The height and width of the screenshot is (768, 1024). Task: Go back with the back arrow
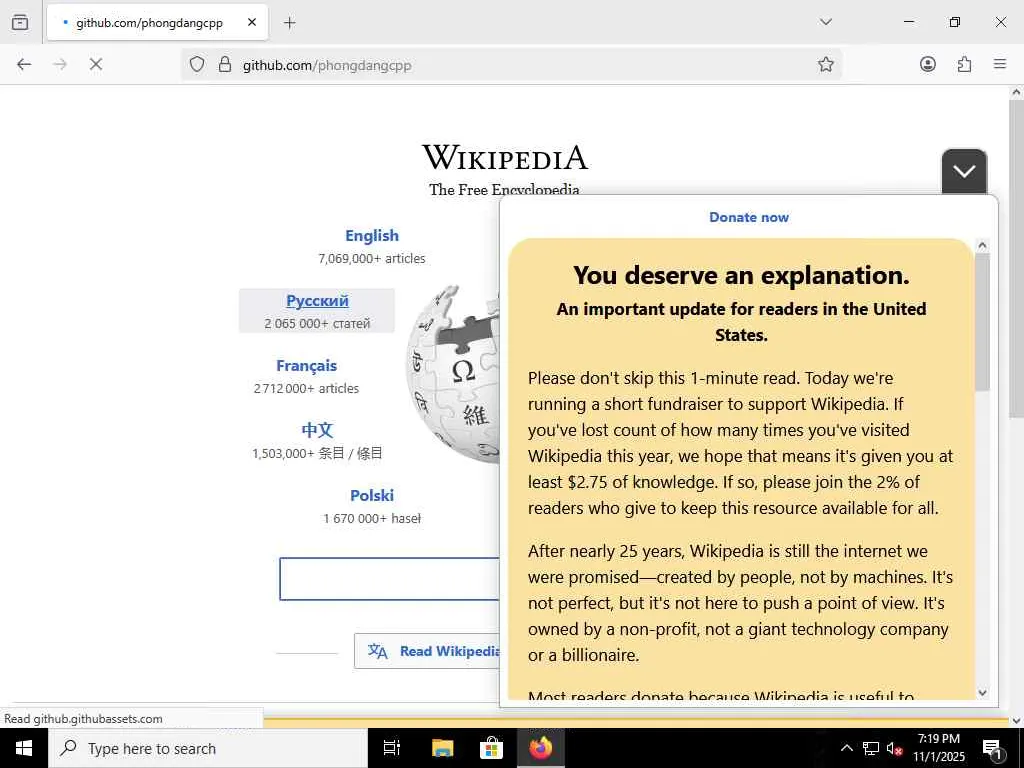click(x=24, y=64)
